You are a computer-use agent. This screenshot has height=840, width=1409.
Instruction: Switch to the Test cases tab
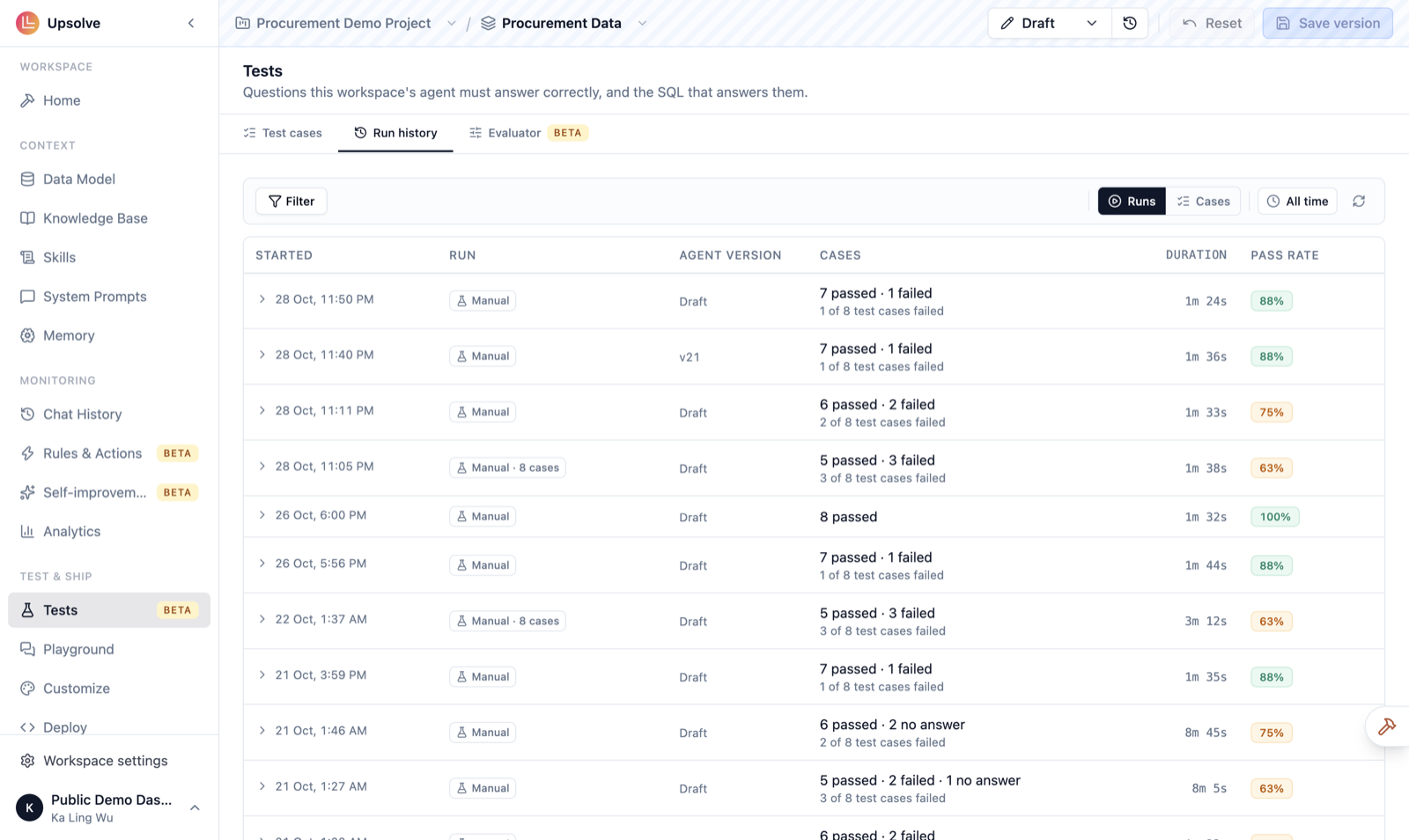(x=283, y=133)
